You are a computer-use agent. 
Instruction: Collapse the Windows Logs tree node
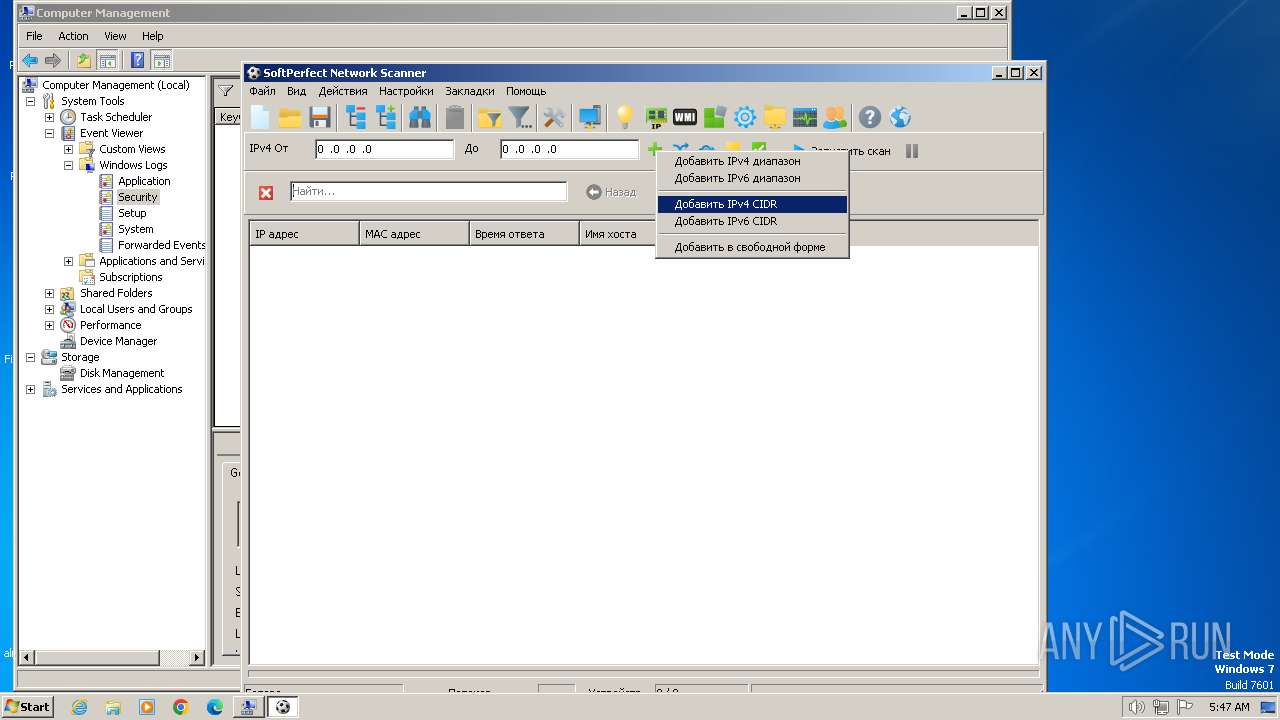click(68, 165)
